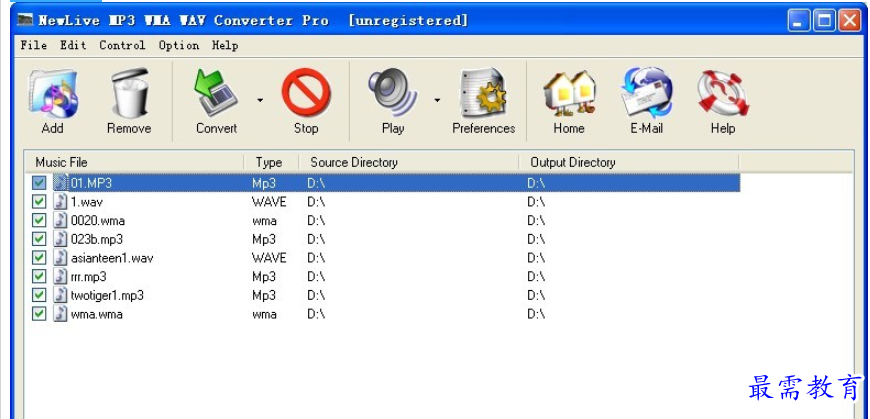Click the WAVE type cell of asianteen1.wav
The image size is (870, 419).
(269, 258)
